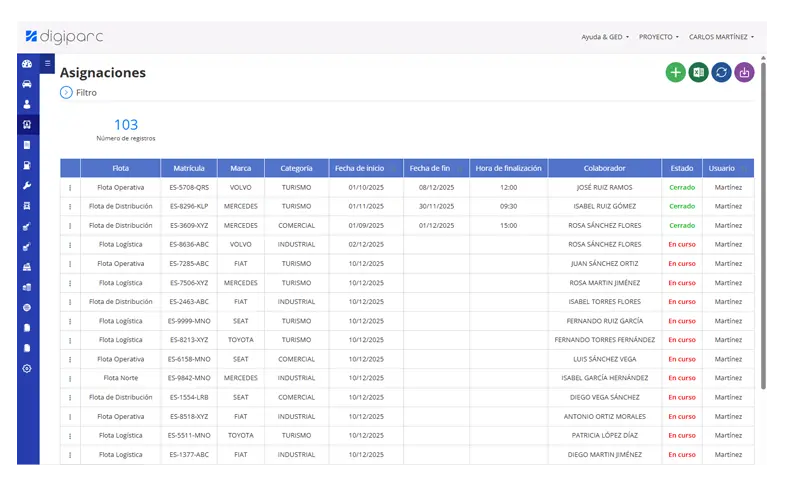The width and height of the screenshot is (785, 486).
Task: Open the gear settings icon in the sidebar
Action: coord(27,368)
